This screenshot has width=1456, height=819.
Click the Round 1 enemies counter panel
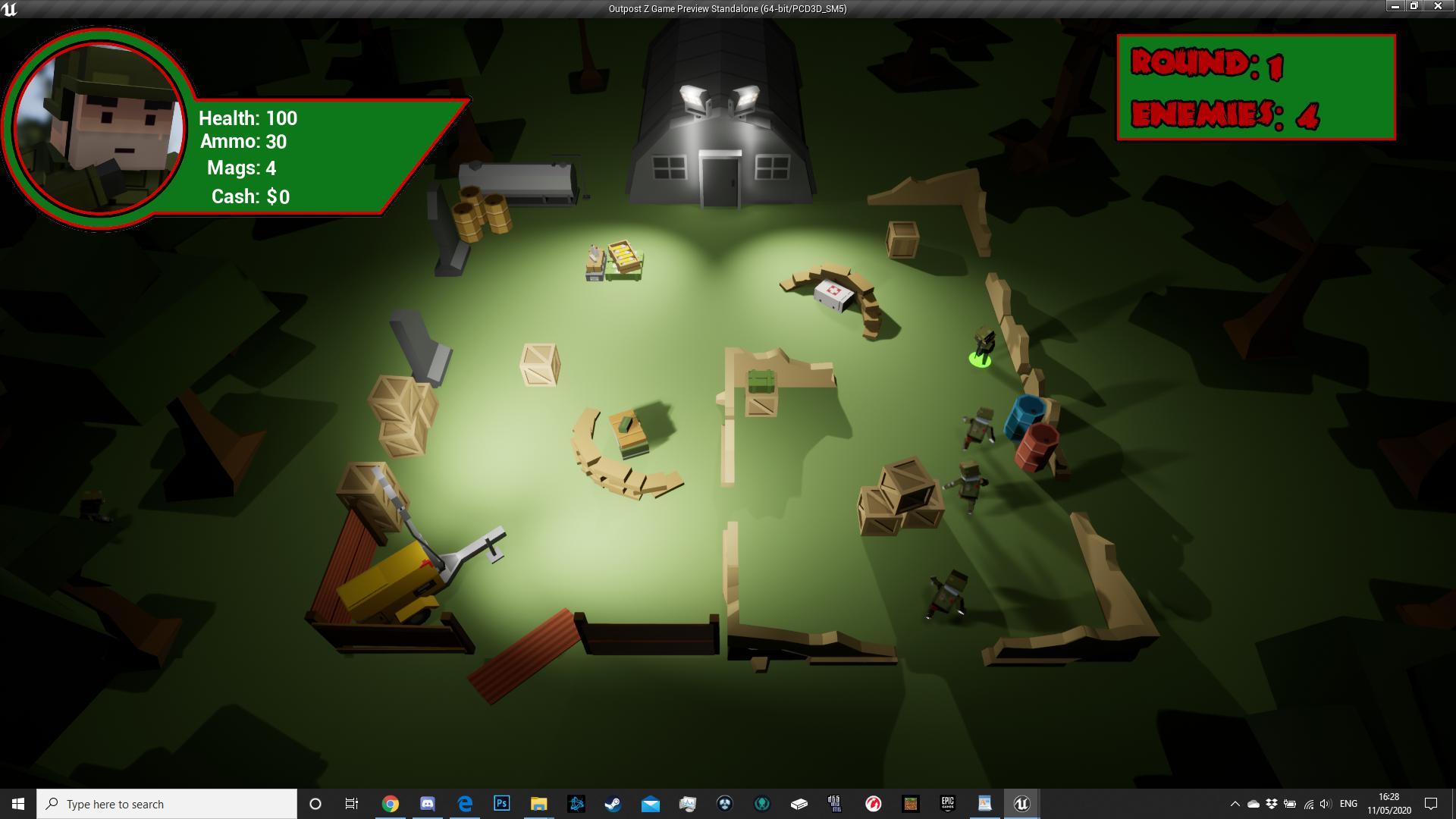pyautogui.click(x=1256, y=87)
